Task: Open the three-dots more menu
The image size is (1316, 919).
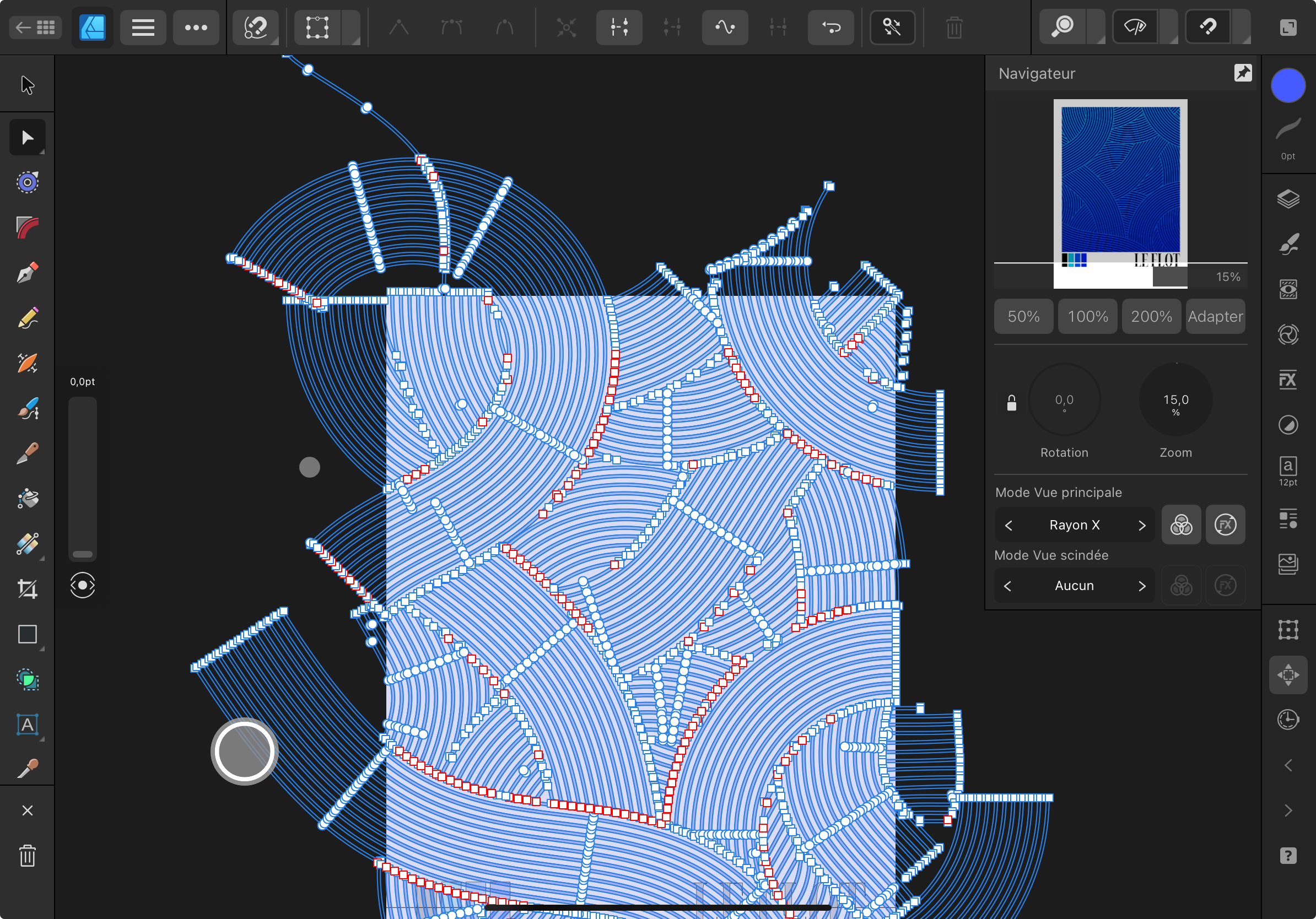Action: (196, 27)
